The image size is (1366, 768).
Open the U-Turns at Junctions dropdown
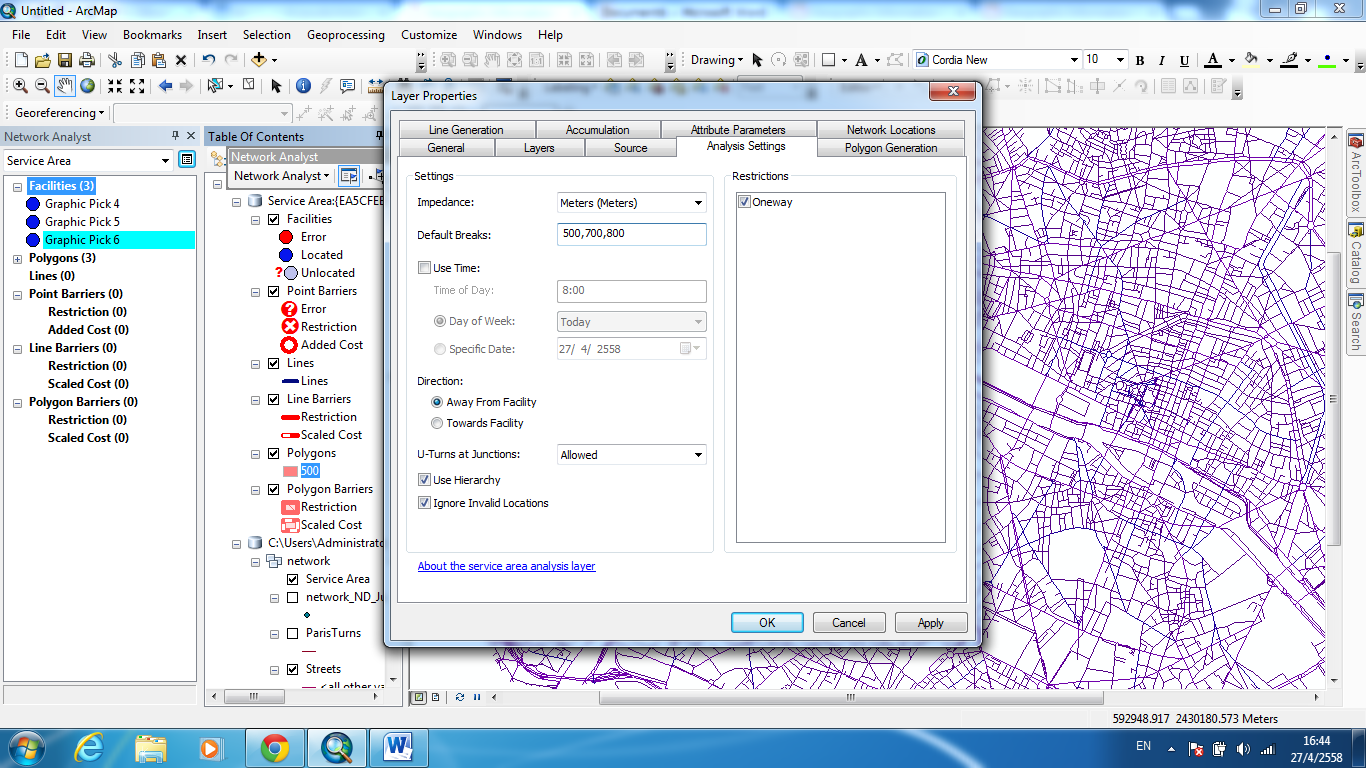[x=698, y=455]
